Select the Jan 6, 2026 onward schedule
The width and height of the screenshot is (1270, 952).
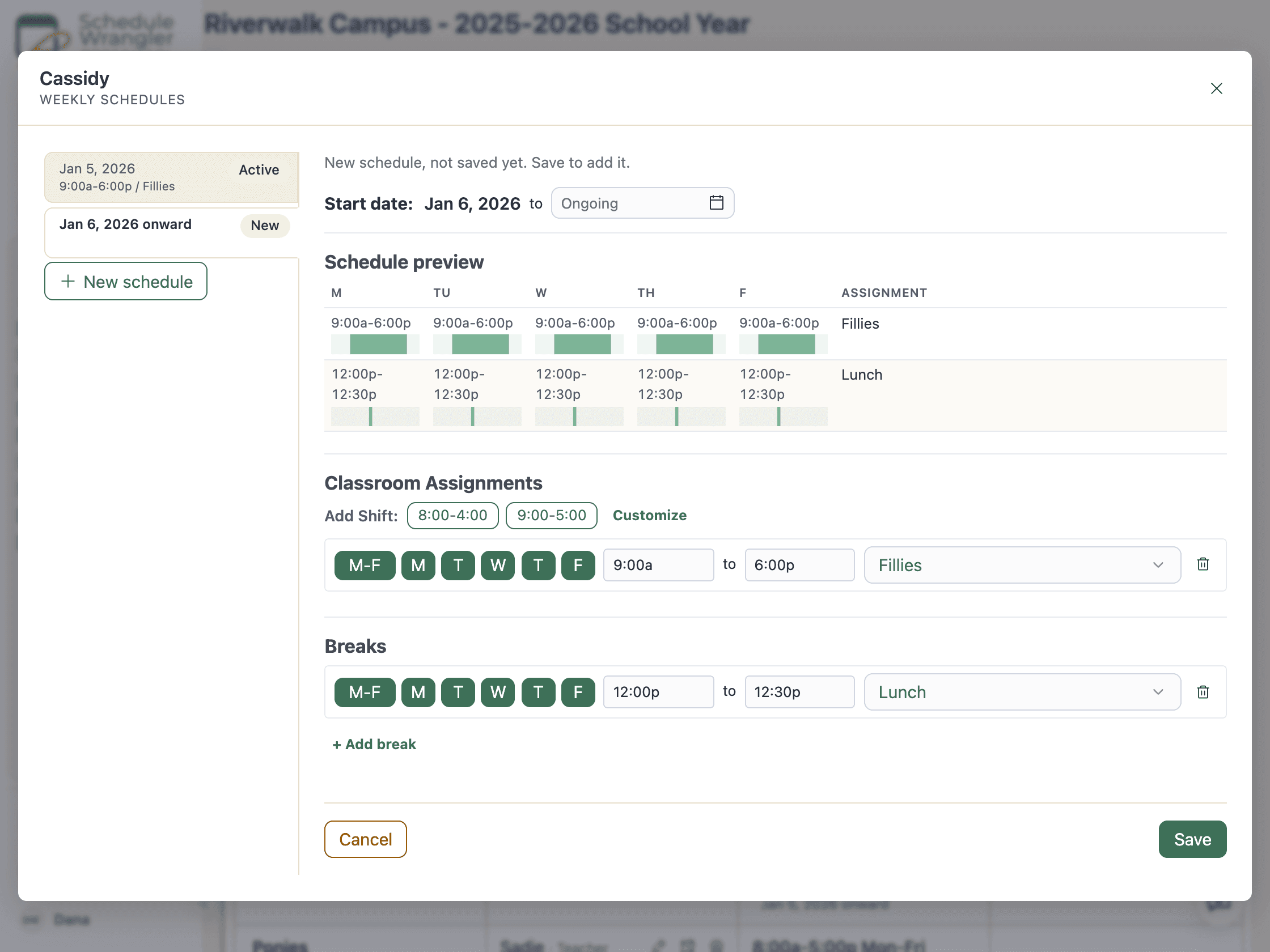pos(172,232)
